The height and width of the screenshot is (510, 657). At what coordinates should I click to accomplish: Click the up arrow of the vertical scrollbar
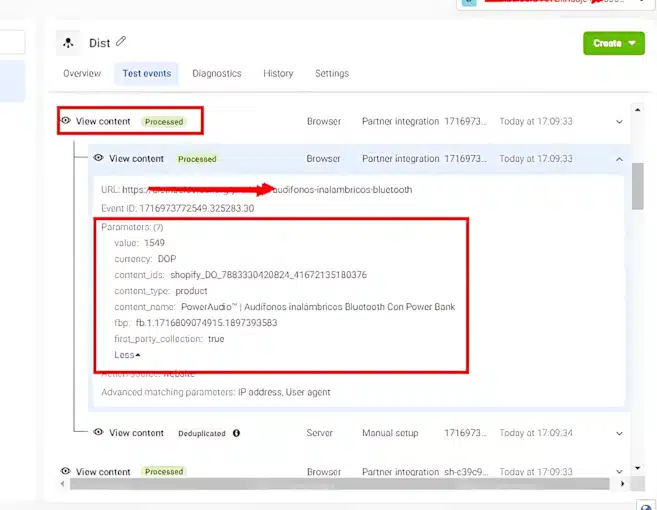click(637, 110)
